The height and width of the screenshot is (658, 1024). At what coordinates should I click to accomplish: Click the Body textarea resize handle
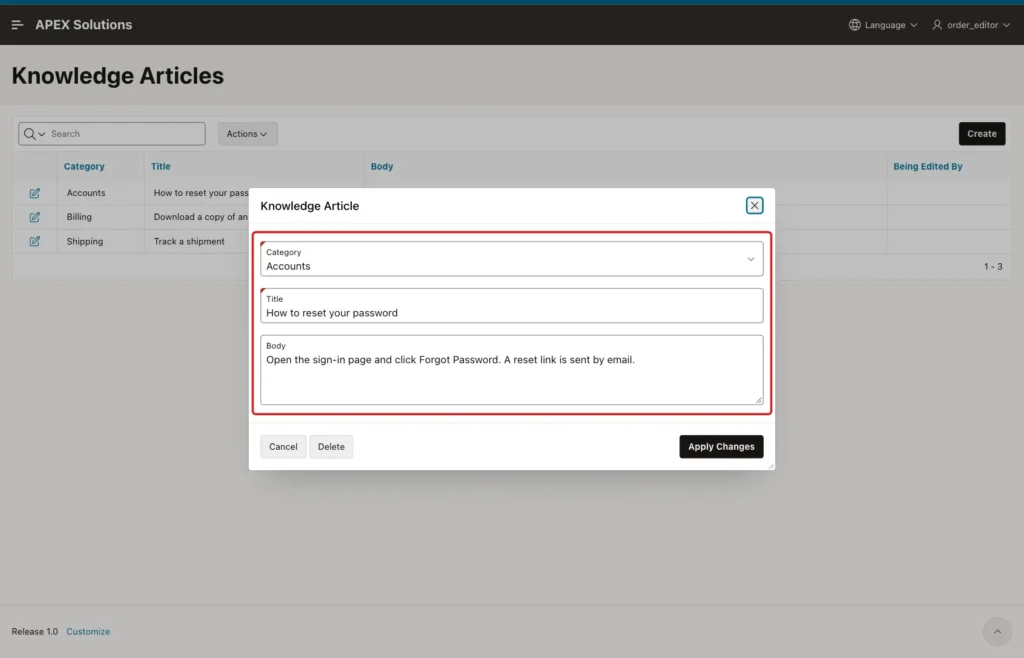[758, 400]
